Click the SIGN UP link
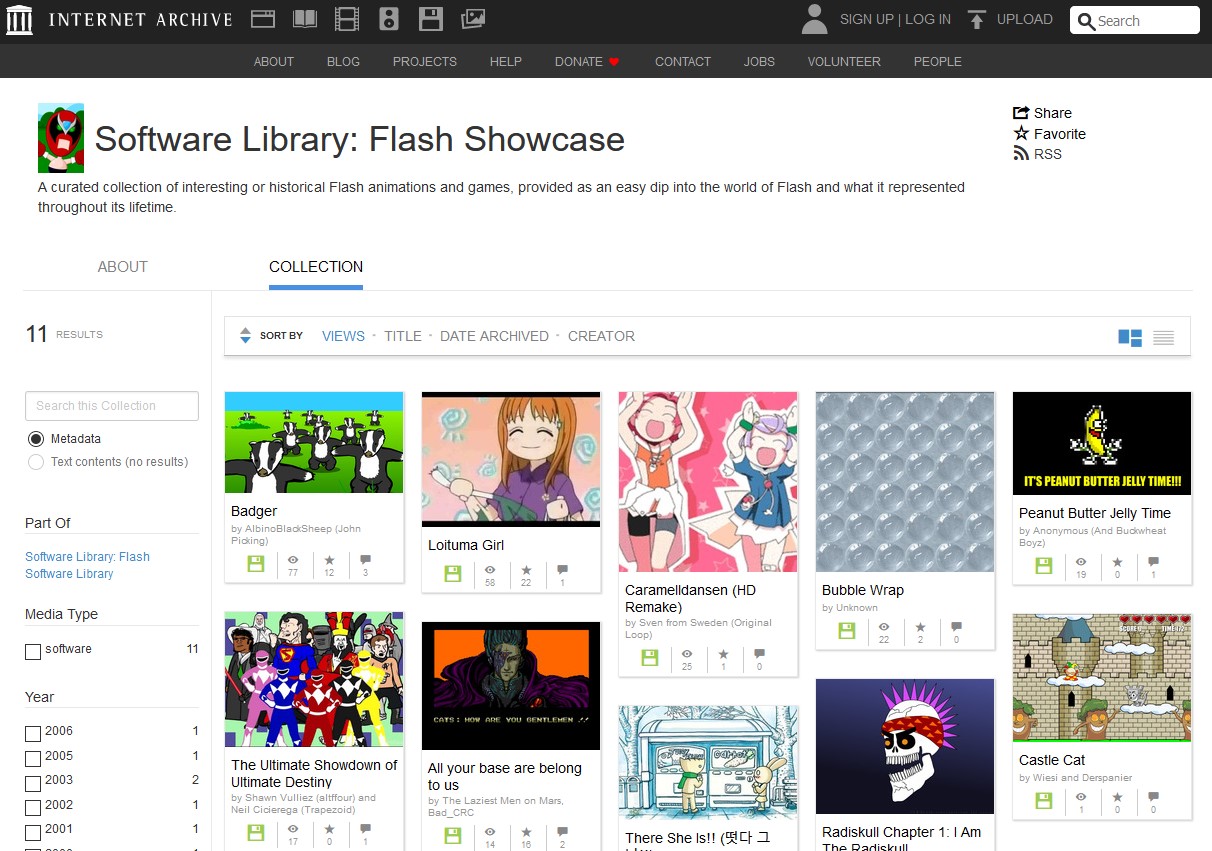This screenshot has width=1212, height=851. tap(867, 19)
